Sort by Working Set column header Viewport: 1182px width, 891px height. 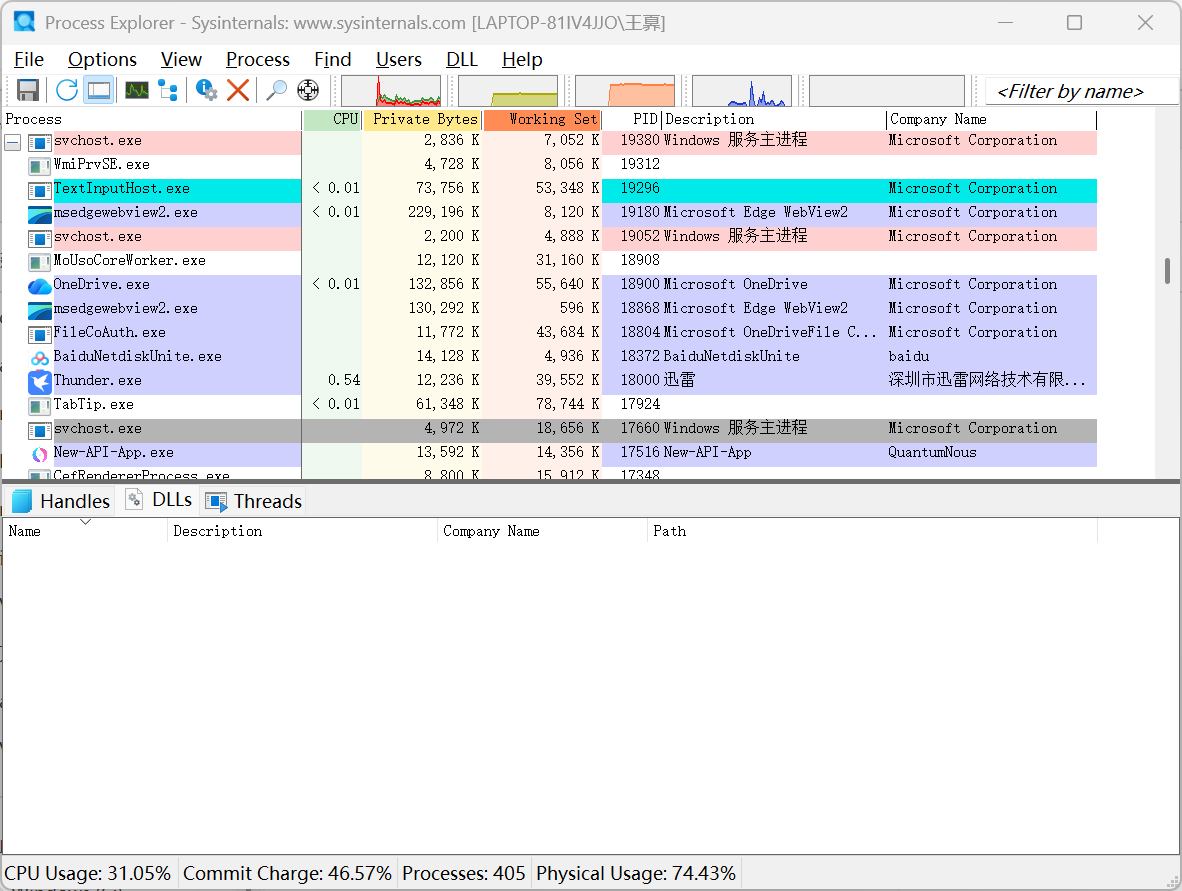point(542,119)
